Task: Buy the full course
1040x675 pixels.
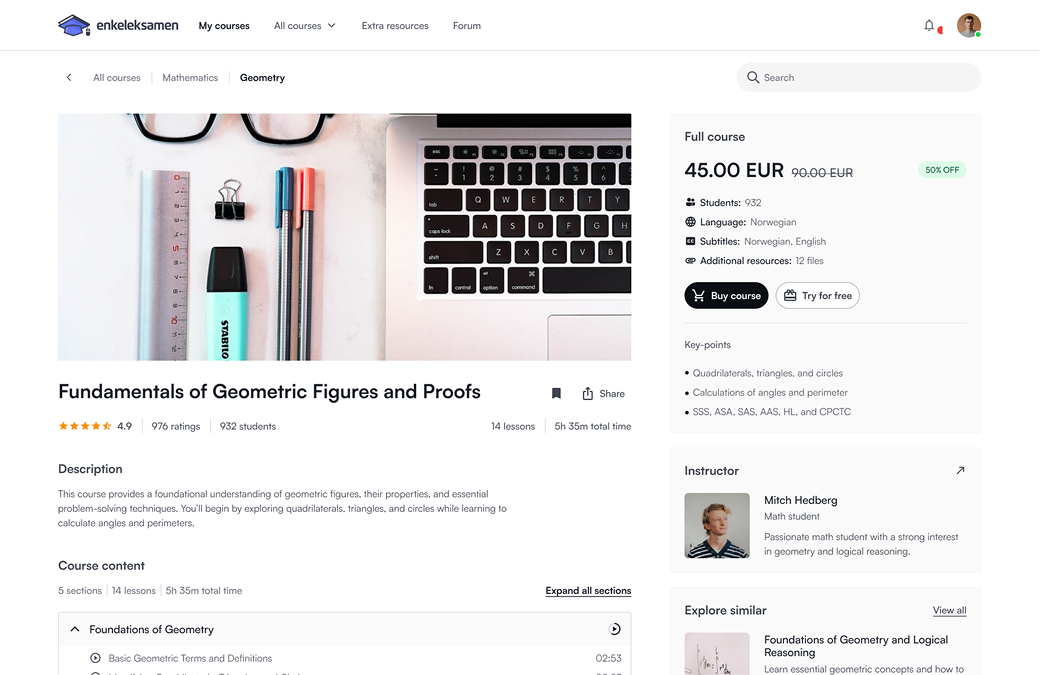Action: 726,296
